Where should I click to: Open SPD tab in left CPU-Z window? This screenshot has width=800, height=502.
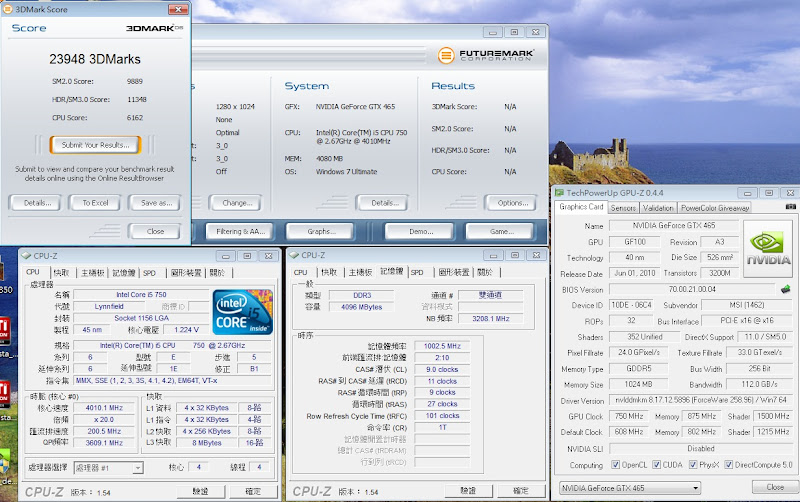[149, 273]
